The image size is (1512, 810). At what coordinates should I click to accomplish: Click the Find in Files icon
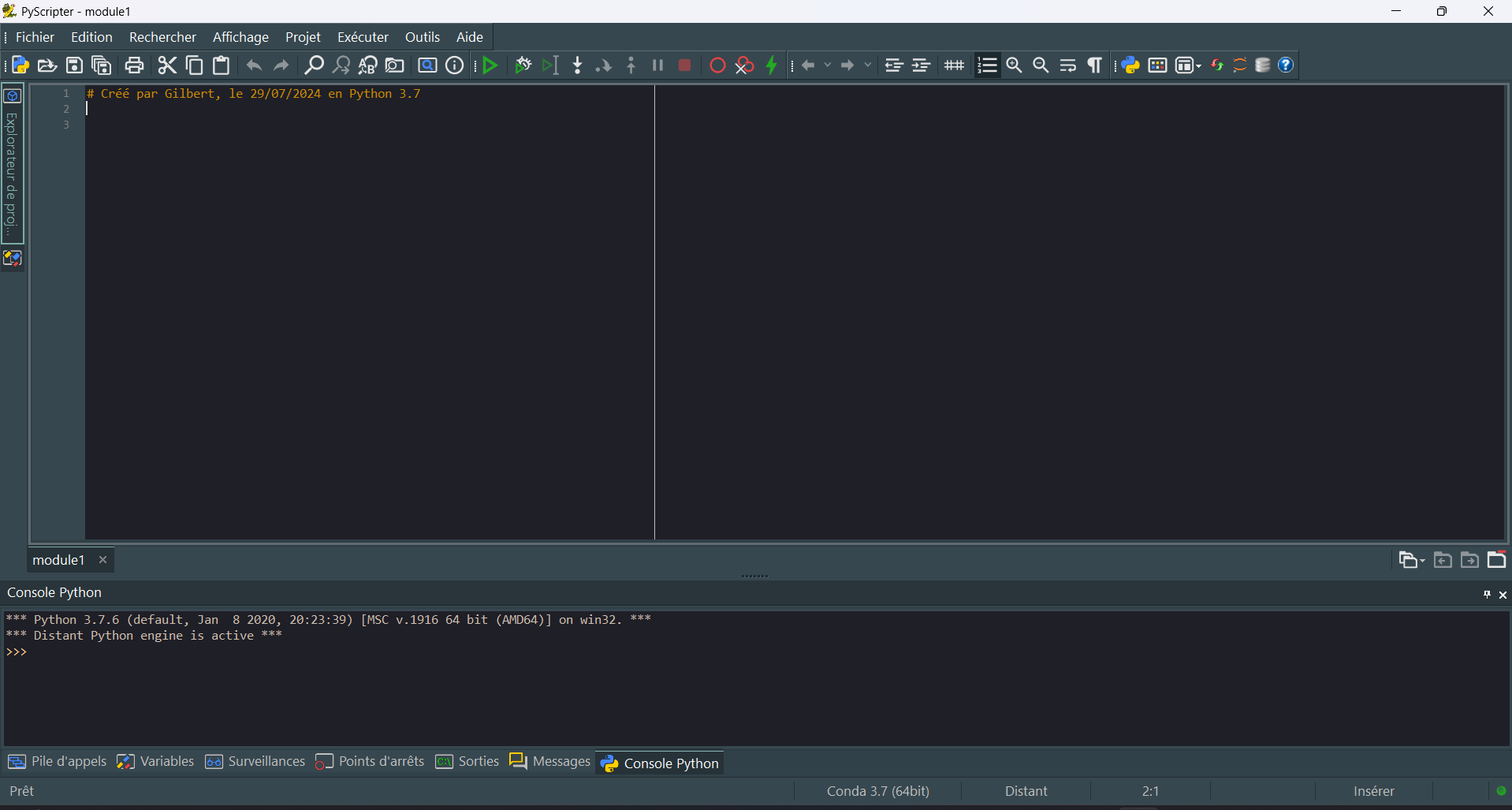tap(395, 65)
